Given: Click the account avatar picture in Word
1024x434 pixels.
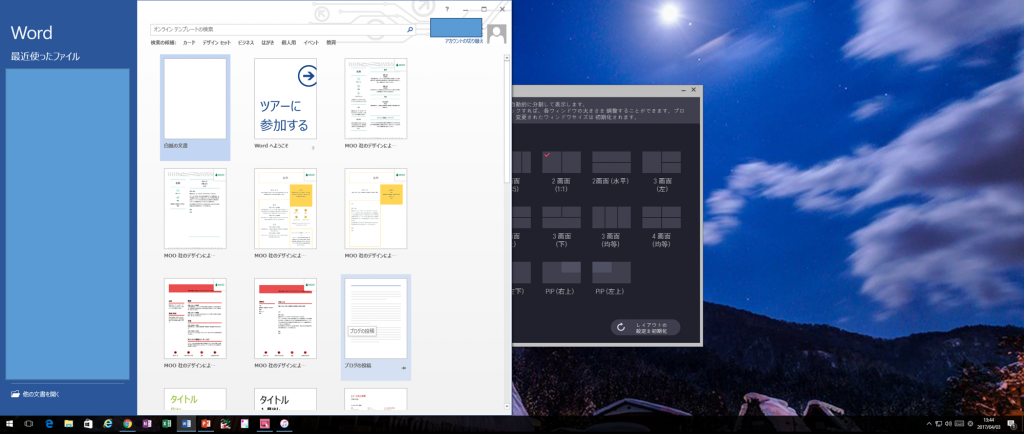Looking at the screenshot, I should click(496, 34).
